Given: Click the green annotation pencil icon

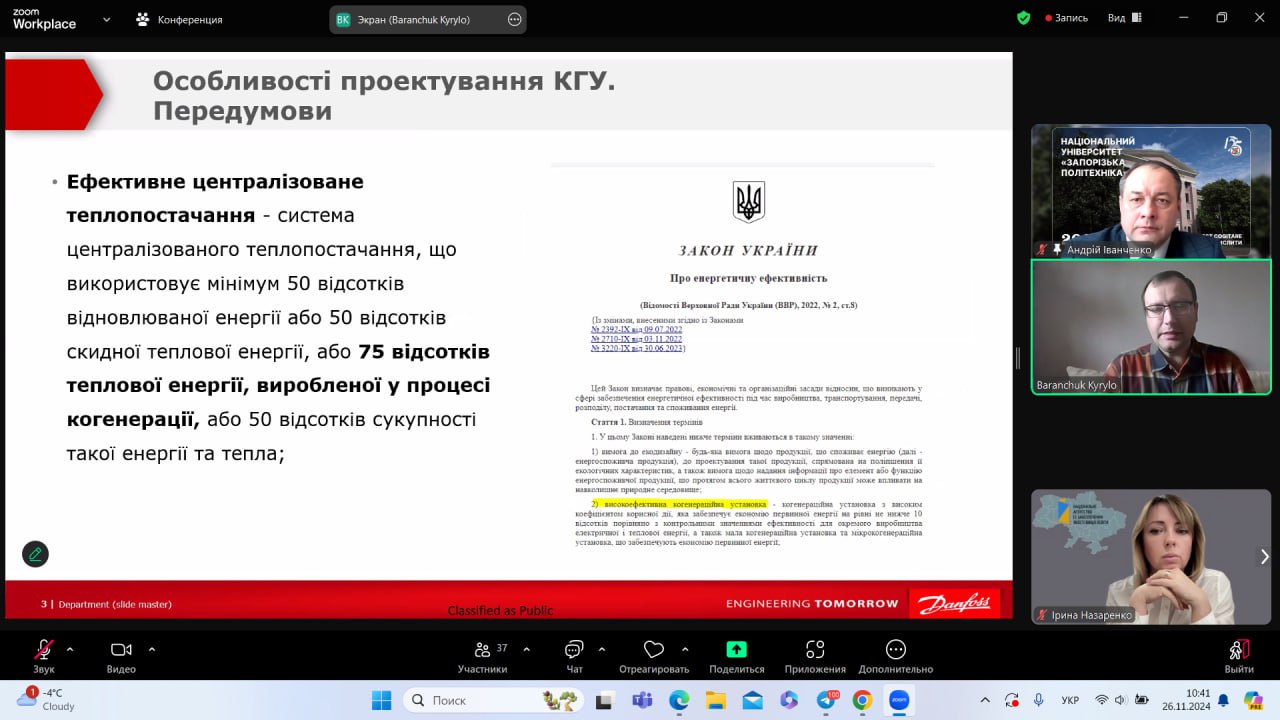Looking at the screenshot, I should 35,554.
